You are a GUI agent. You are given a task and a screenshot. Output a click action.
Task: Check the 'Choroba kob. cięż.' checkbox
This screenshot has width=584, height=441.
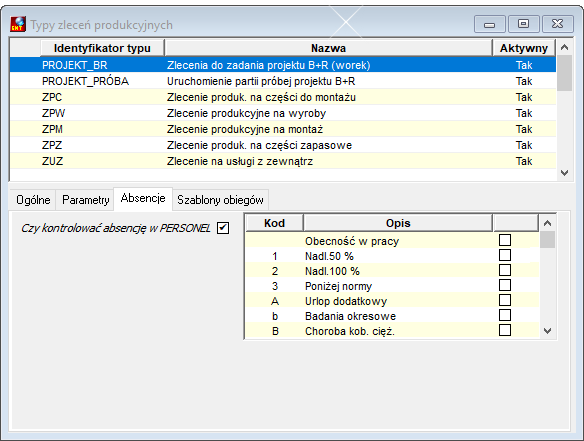[x=505, y=330]
